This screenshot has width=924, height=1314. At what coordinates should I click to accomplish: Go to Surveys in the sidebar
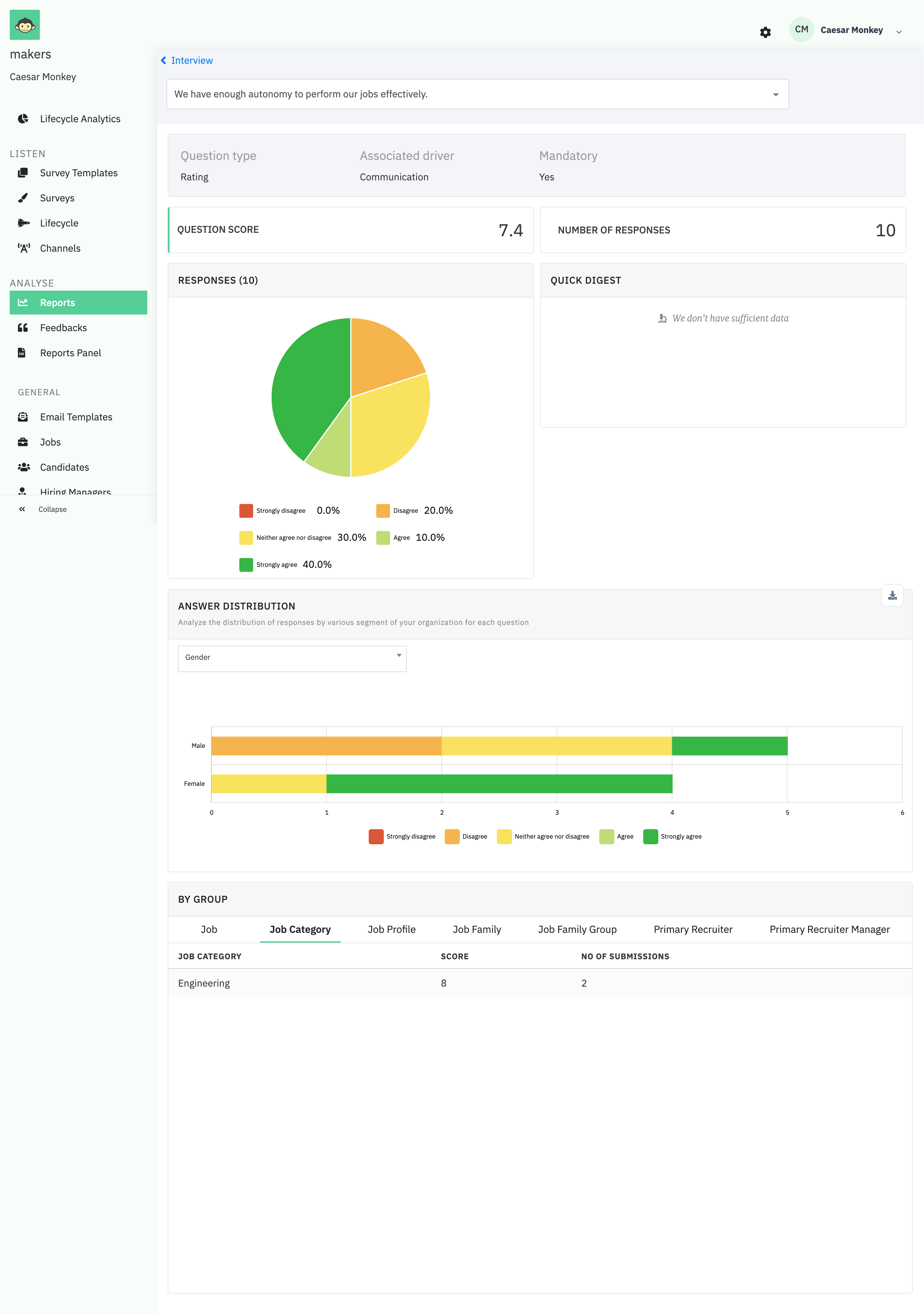[57, 198]
